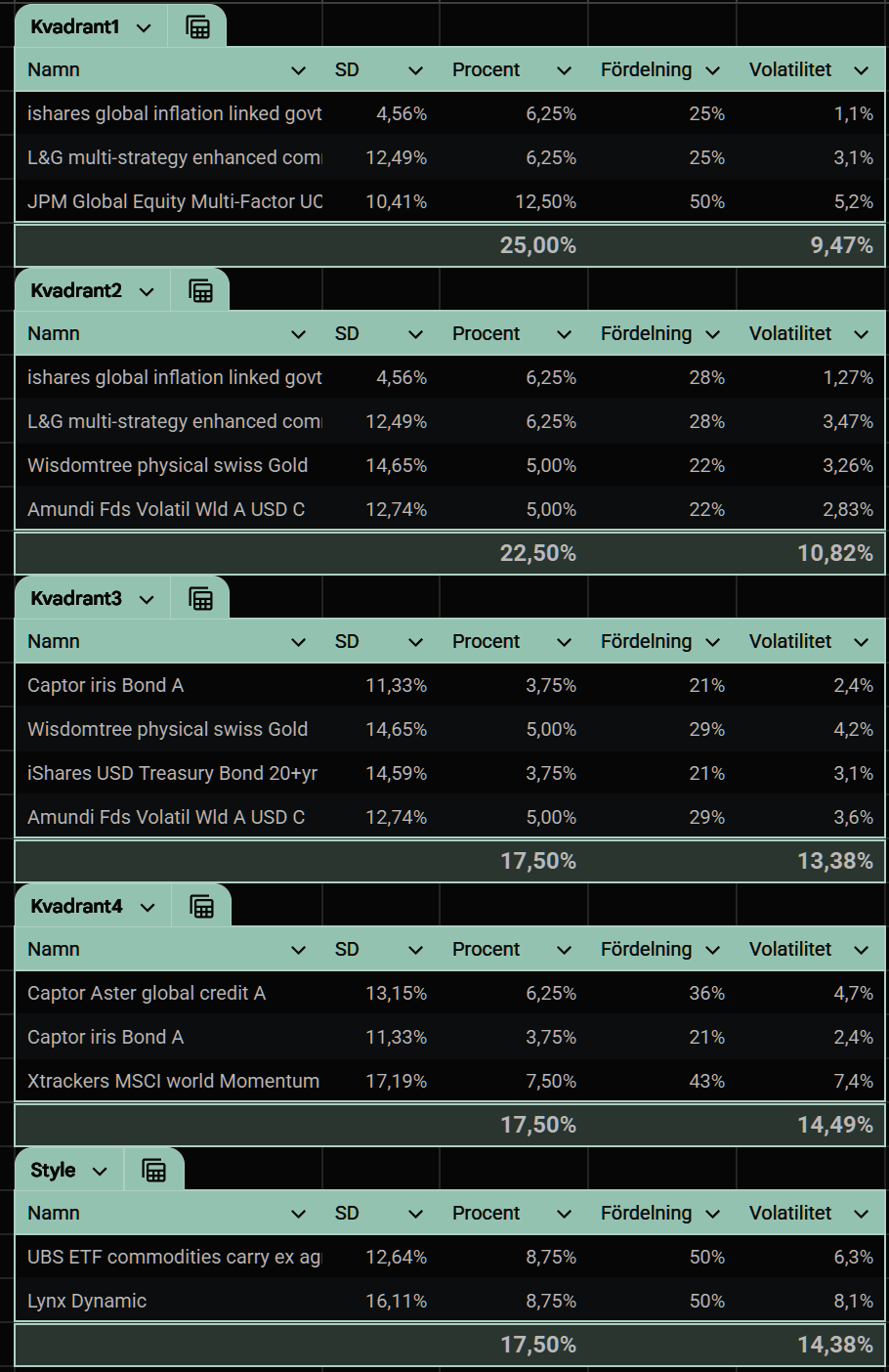Viewport: 889px width, 1372px height.
Task: Select Kvadrant2 total volatility 10,82% cell
Action: tap(811, 553)
